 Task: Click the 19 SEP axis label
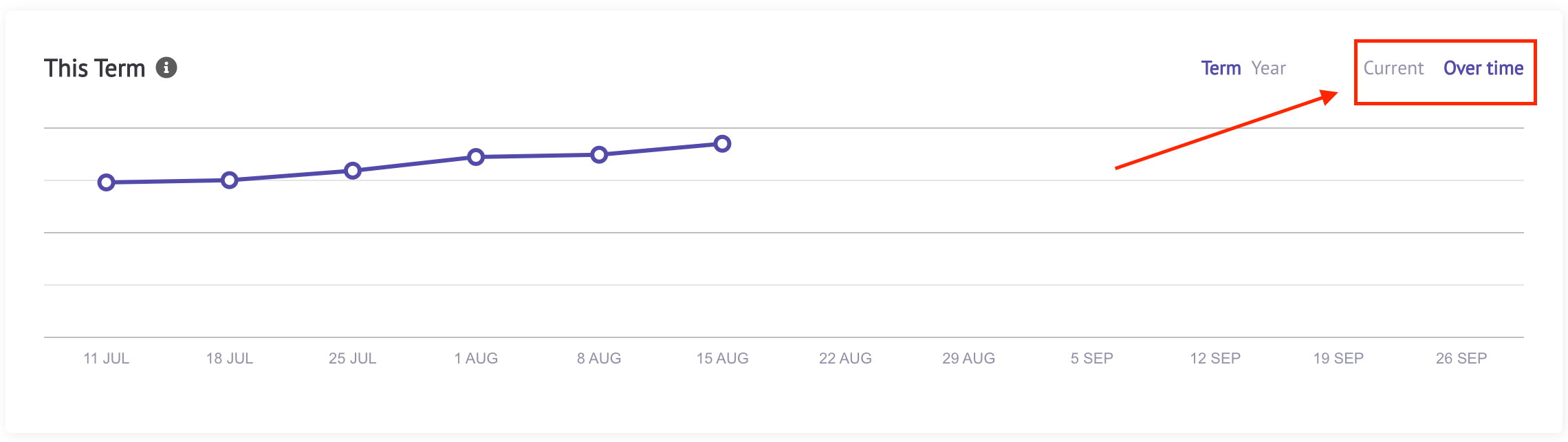pos(1338,358)
